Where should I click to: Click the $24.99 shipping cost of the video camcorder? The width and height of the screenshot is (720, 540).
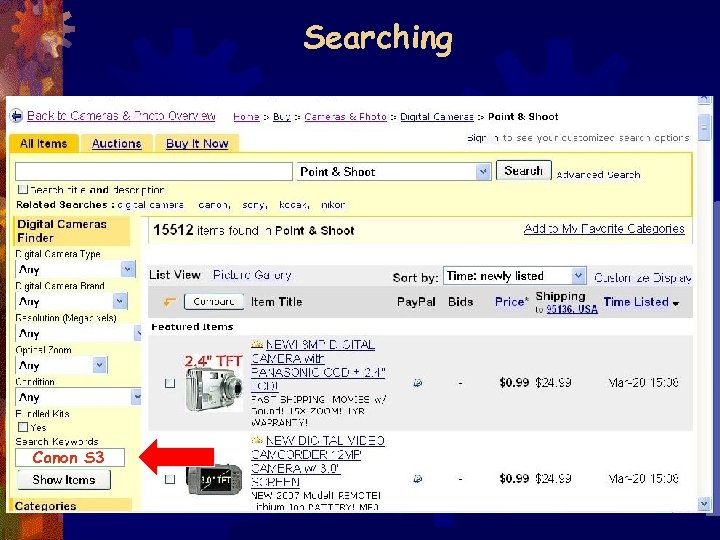click(x=553, y=478)
